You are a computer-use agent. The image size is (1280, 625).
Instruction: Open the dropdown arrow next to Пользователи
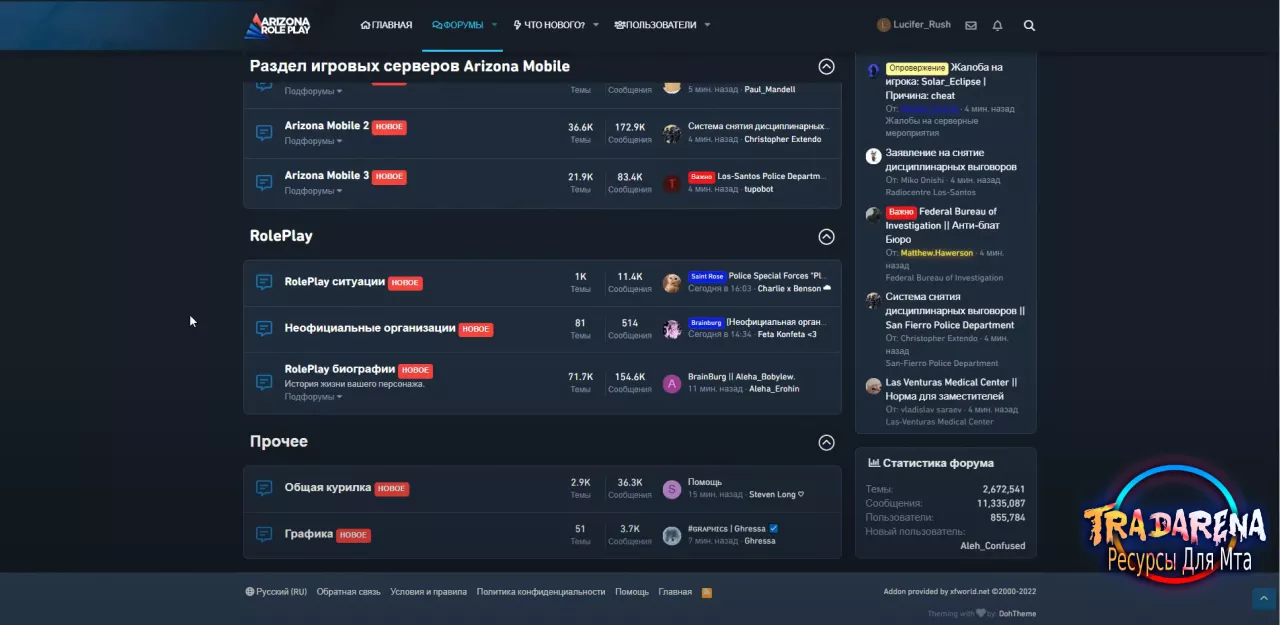tap(707, 25)
